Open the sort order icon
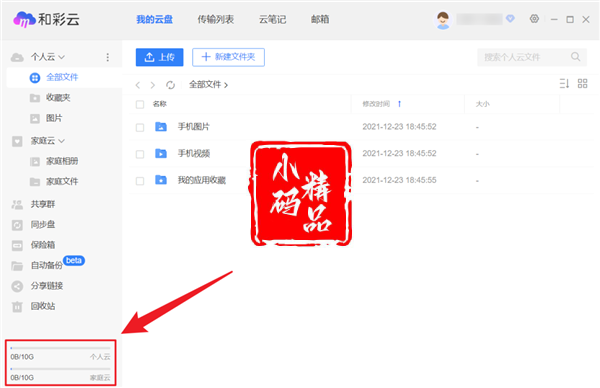Screen dimensions: 600x388 (564, 83)
